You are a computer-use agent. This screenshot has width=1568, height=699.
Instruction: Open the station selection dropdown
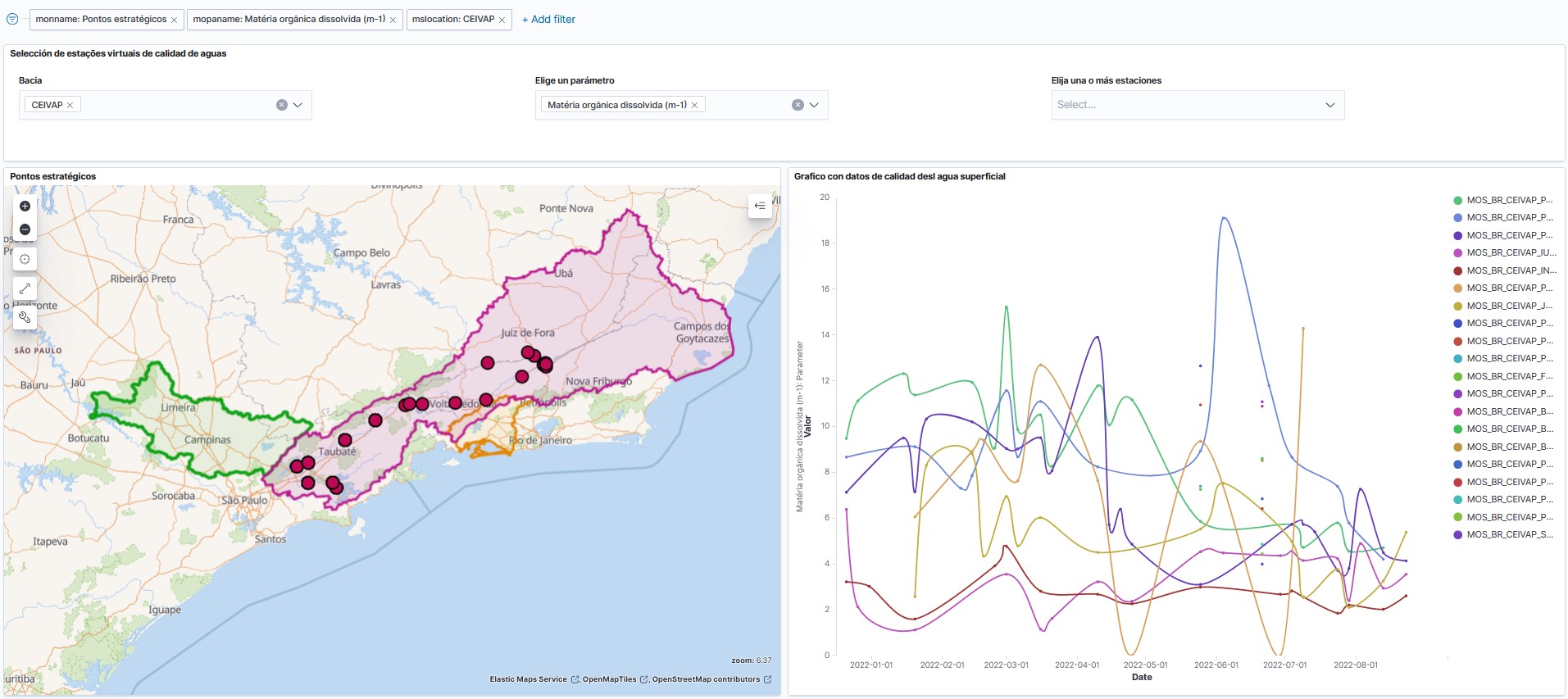(x=1329, y=105)
